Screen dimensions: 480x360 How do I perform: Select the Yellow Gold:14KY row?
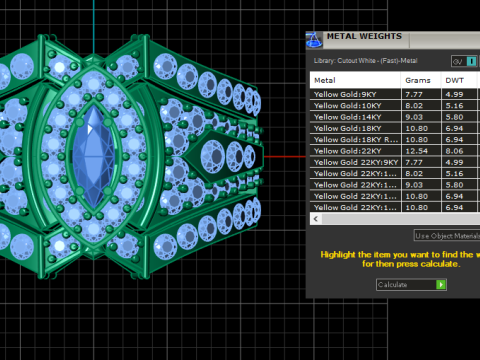pos(395,117)
